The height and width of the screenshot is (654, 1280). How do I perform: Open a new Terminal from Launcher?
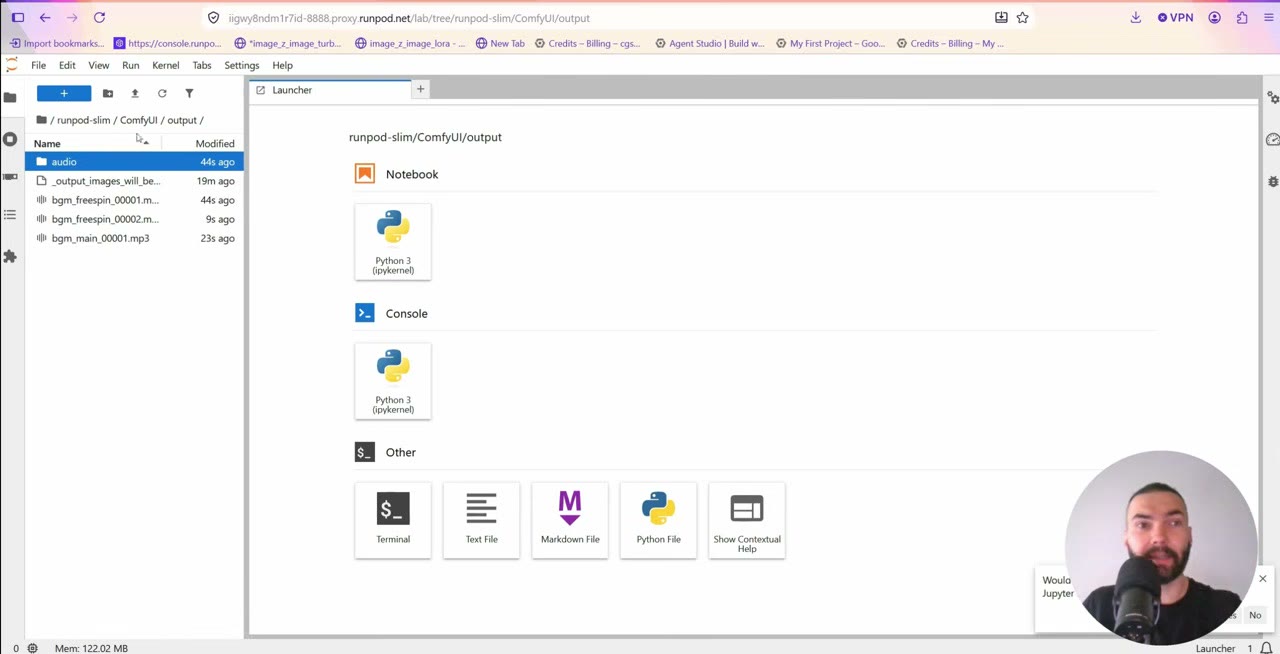(x=393, y=520)
